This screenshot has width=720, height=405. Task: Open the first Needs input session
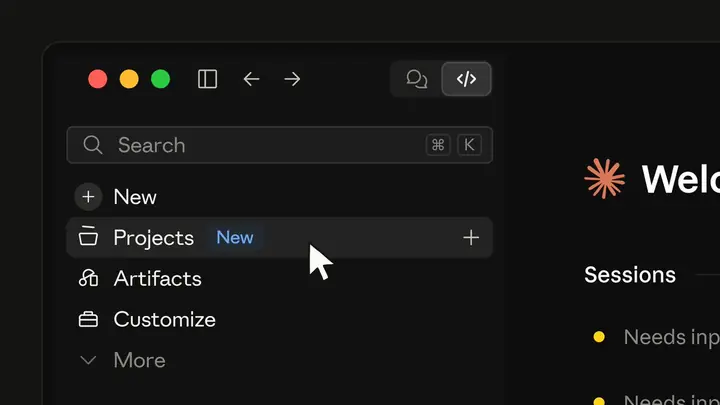pos(656,337)
